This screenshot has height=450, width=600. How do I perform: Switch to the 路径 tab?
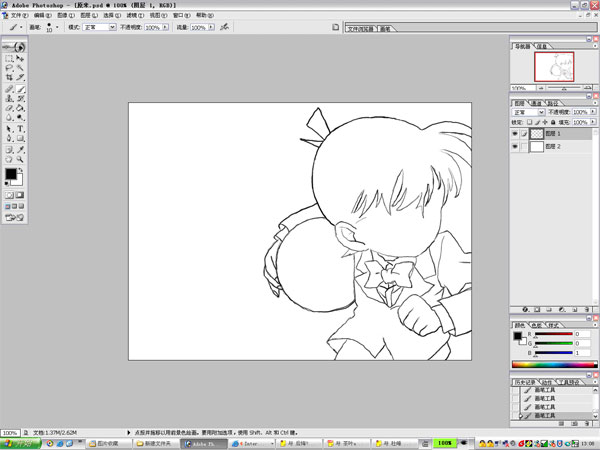[553, 103]
